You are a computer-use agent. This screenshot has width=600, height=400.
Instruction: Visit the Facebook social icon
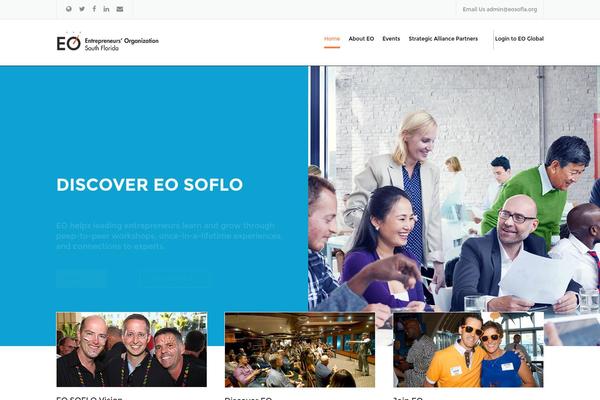click(94, 9)
